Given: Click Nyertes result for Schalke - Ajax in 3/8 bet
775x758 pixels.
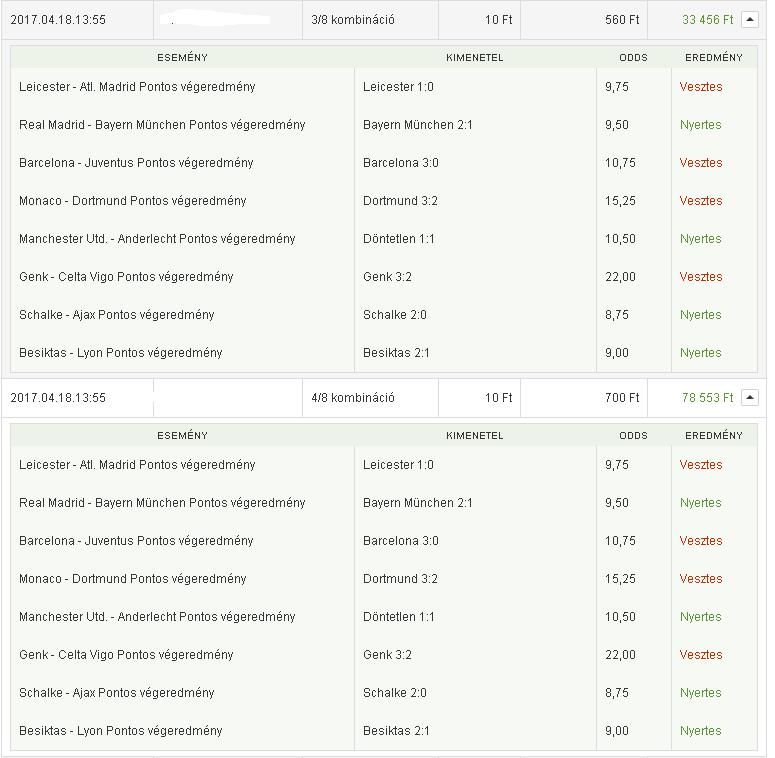Looking at the screenshot, I should (700, 315).
